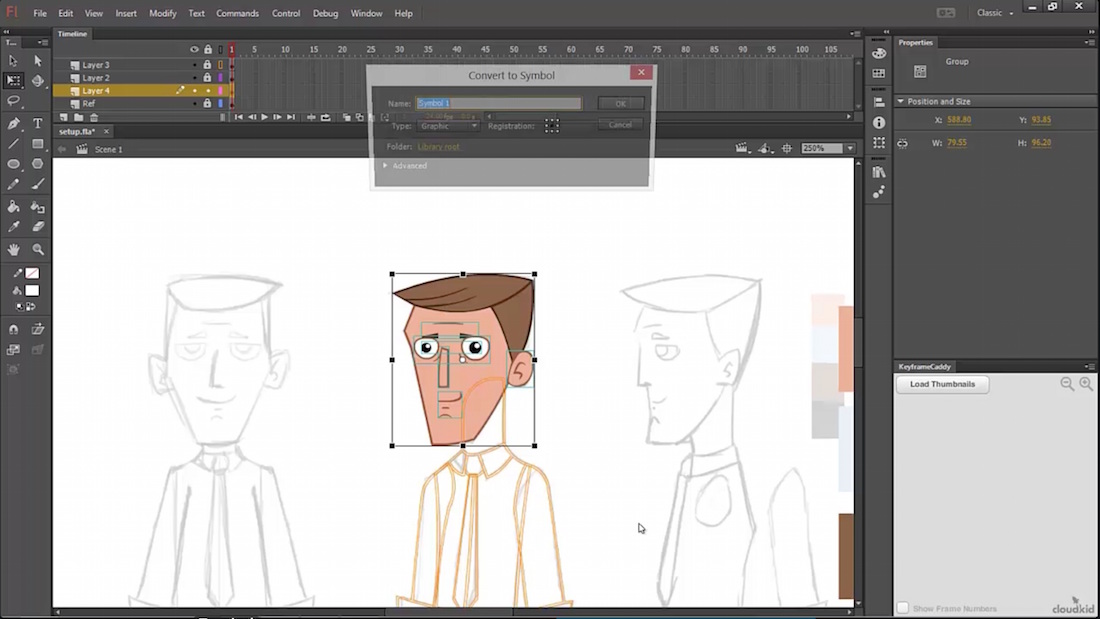Screen dimensions: 1100x619
Task: Choose the Paint Bucket tool
Action: (14, 206)
